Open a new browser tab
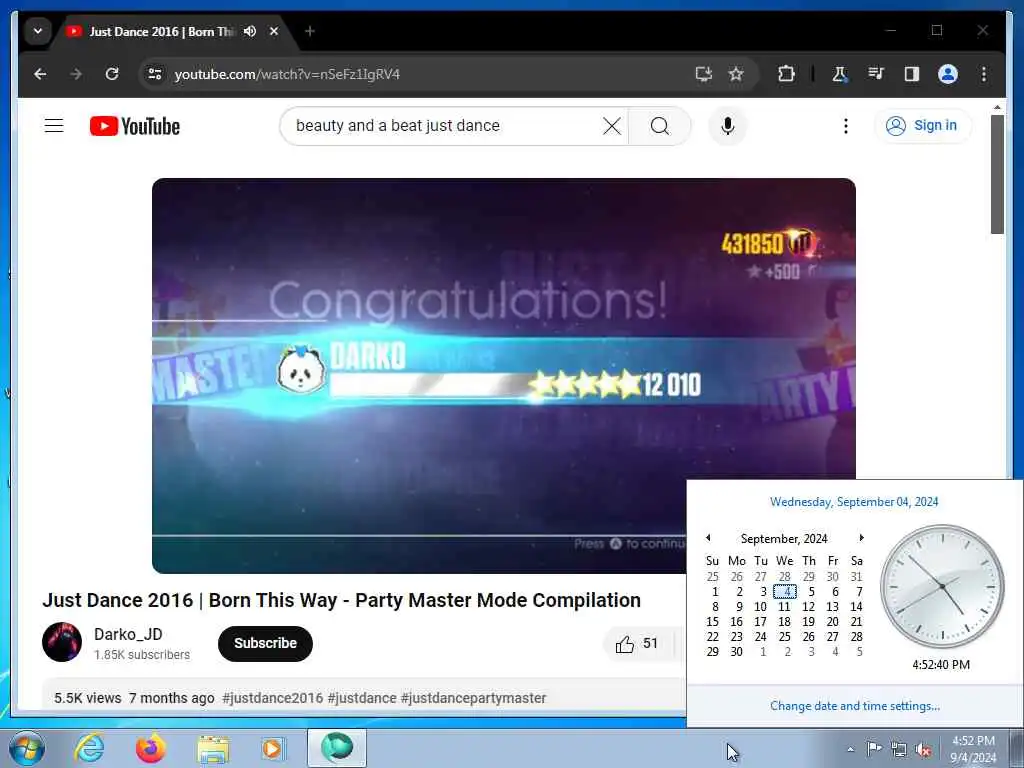The height and width of the screenshot is (768, 1024). 310,31
